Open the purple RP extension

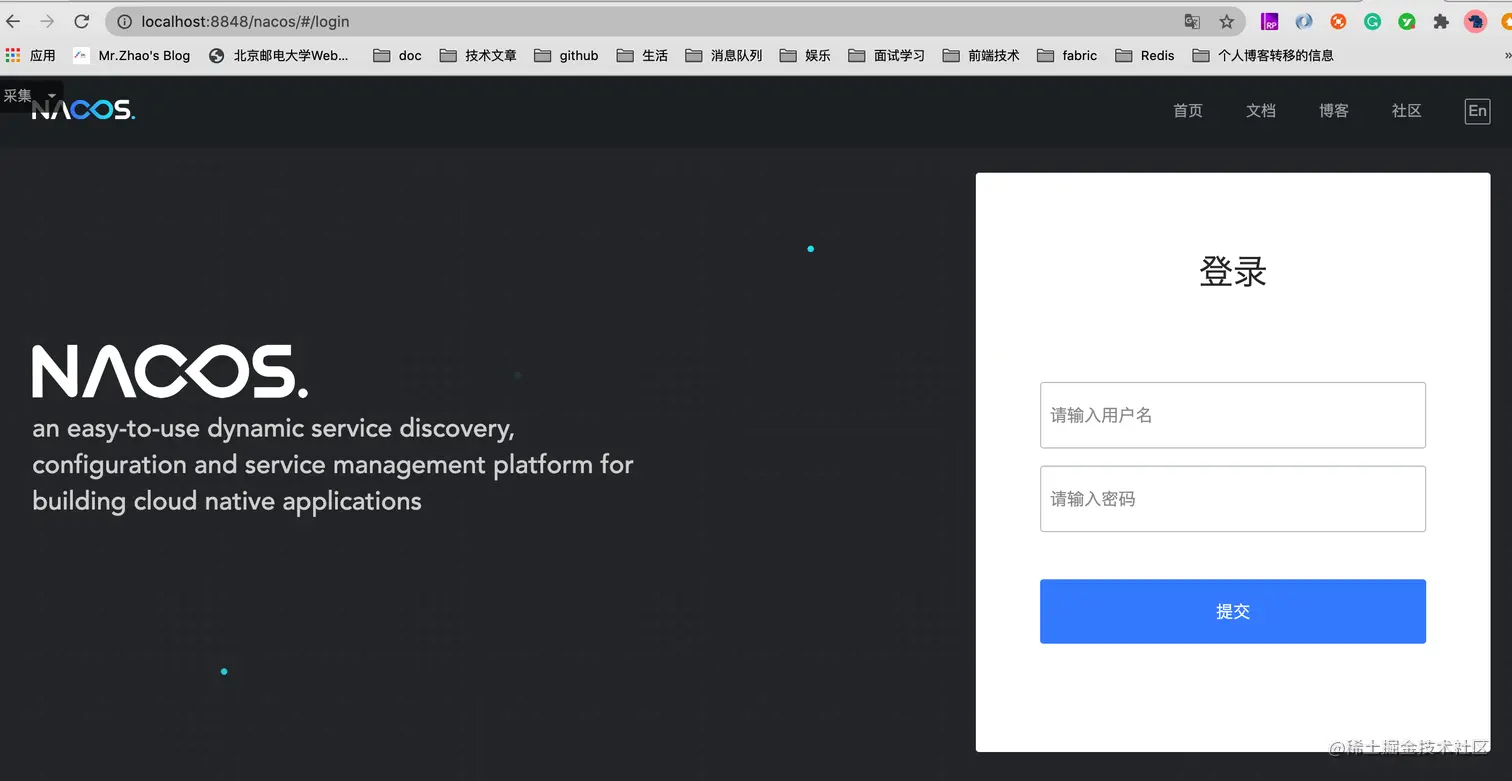(x=1270, y=21)
